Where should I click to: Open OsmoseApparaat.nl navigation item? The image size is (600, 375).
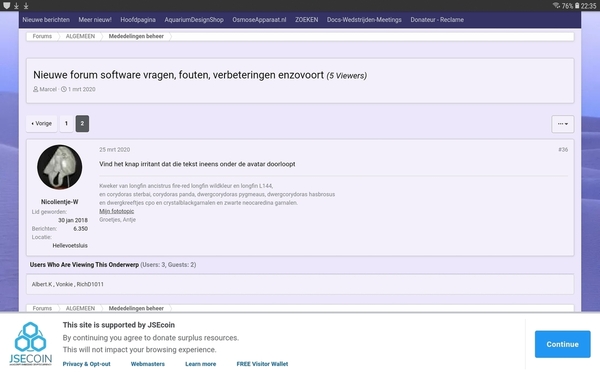[259, 20]
